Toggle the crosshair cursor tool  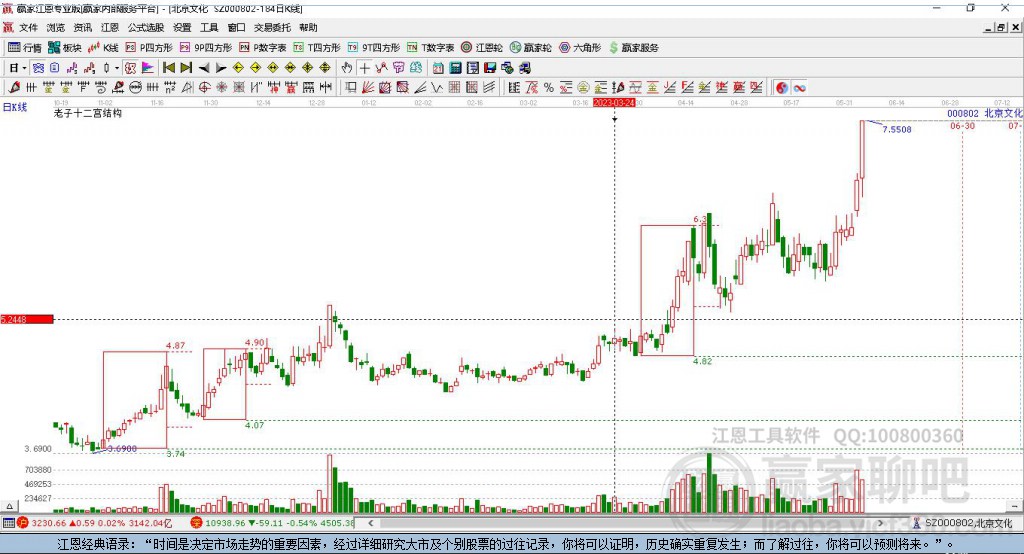pyautogui.click(x=364, y=68)
